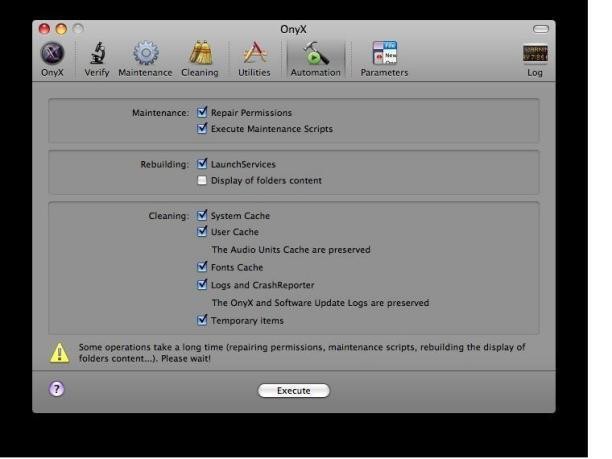Open the Verify microscope icon
Viewport: 612px width, 459px height.
[97, 53]
